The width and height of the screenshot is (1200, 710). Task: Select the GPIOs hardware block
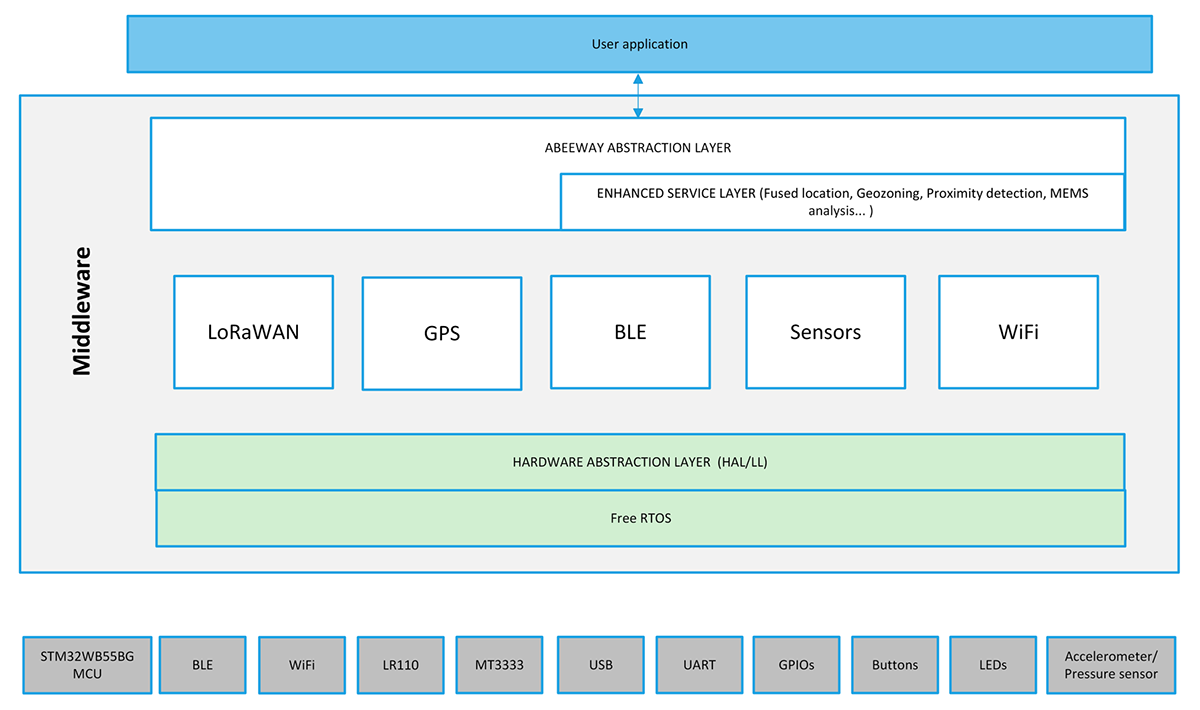coord(796,664)
